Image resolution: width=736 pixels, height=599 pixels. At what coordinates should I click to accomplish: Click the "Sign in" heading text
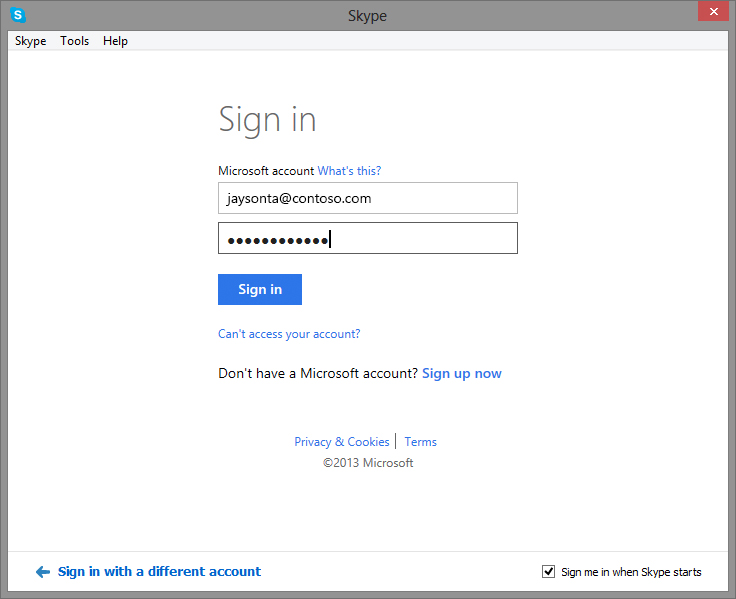point(267,121)
